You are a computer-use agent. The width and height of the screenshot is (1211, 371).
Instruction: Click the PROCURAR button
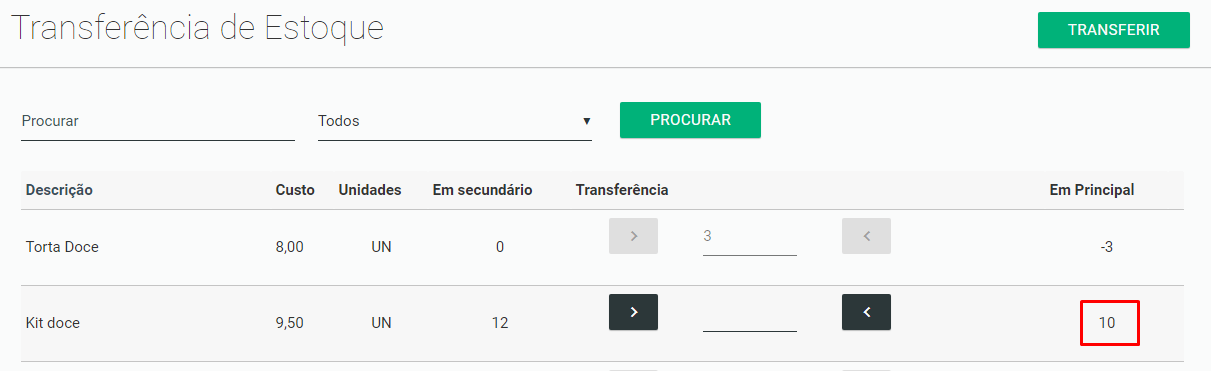(690, 120)
